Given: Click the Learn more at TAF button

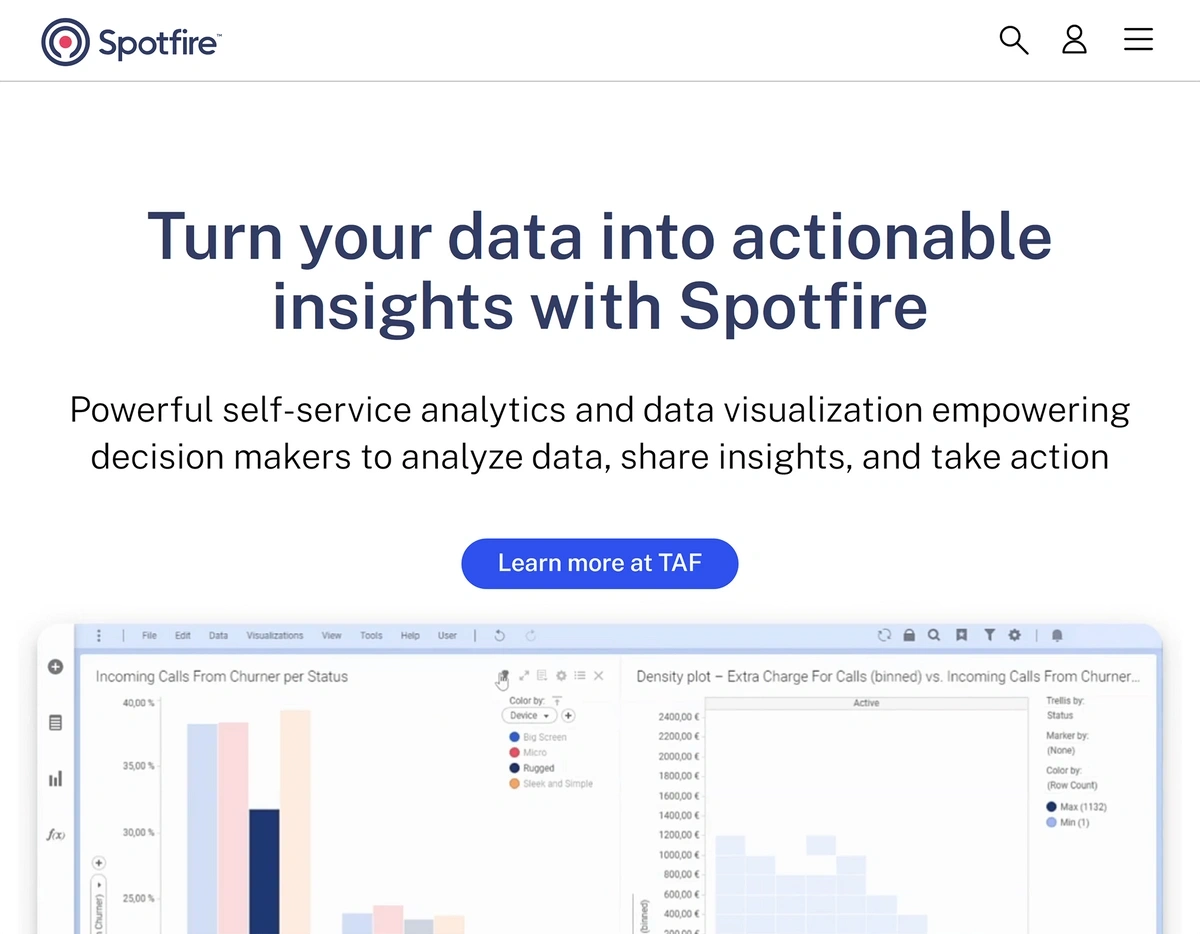Looking at the screenshot, I should (x=600, y=563).
